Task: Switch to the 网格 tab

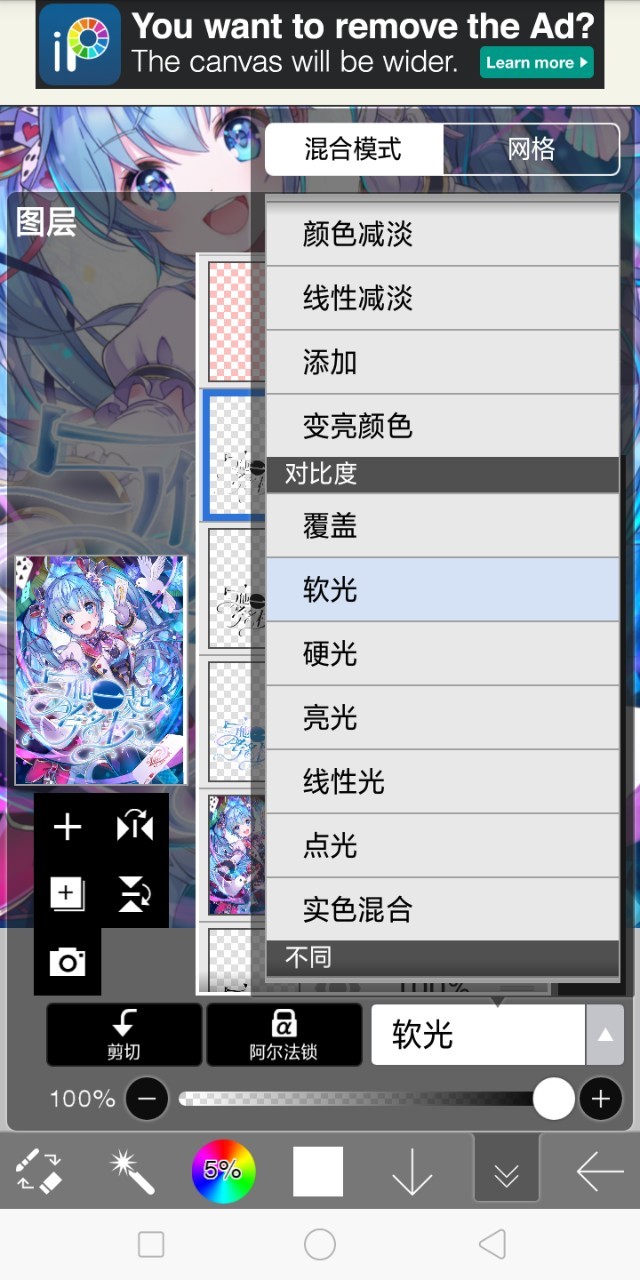Action: [531, 149]
